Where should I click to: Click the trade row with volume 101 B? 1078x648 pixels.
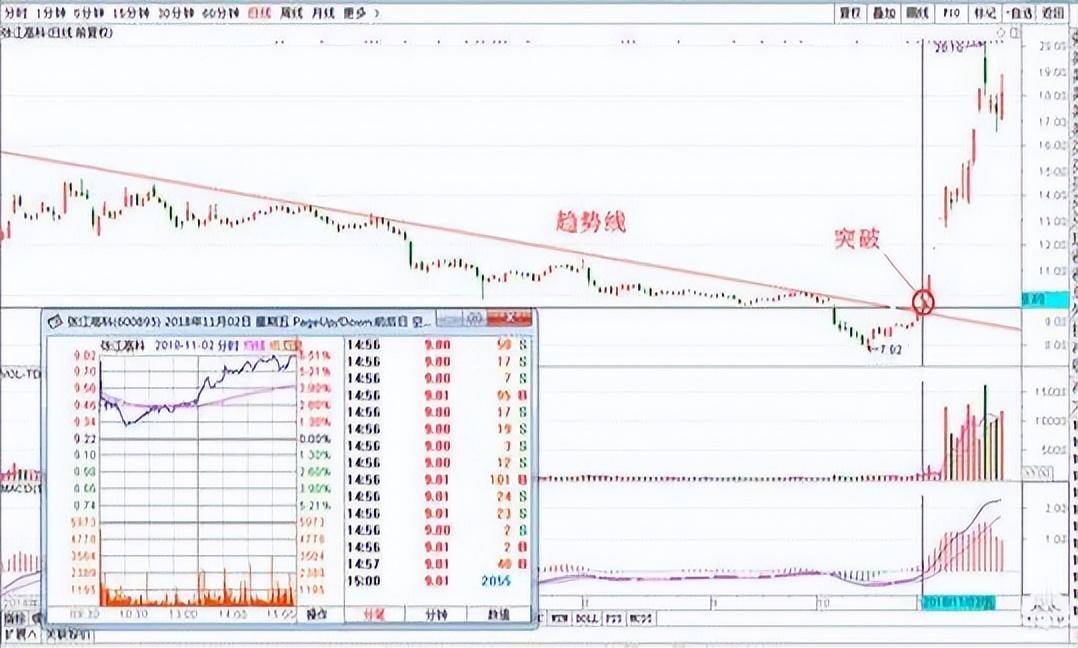(x=437, y=480)
